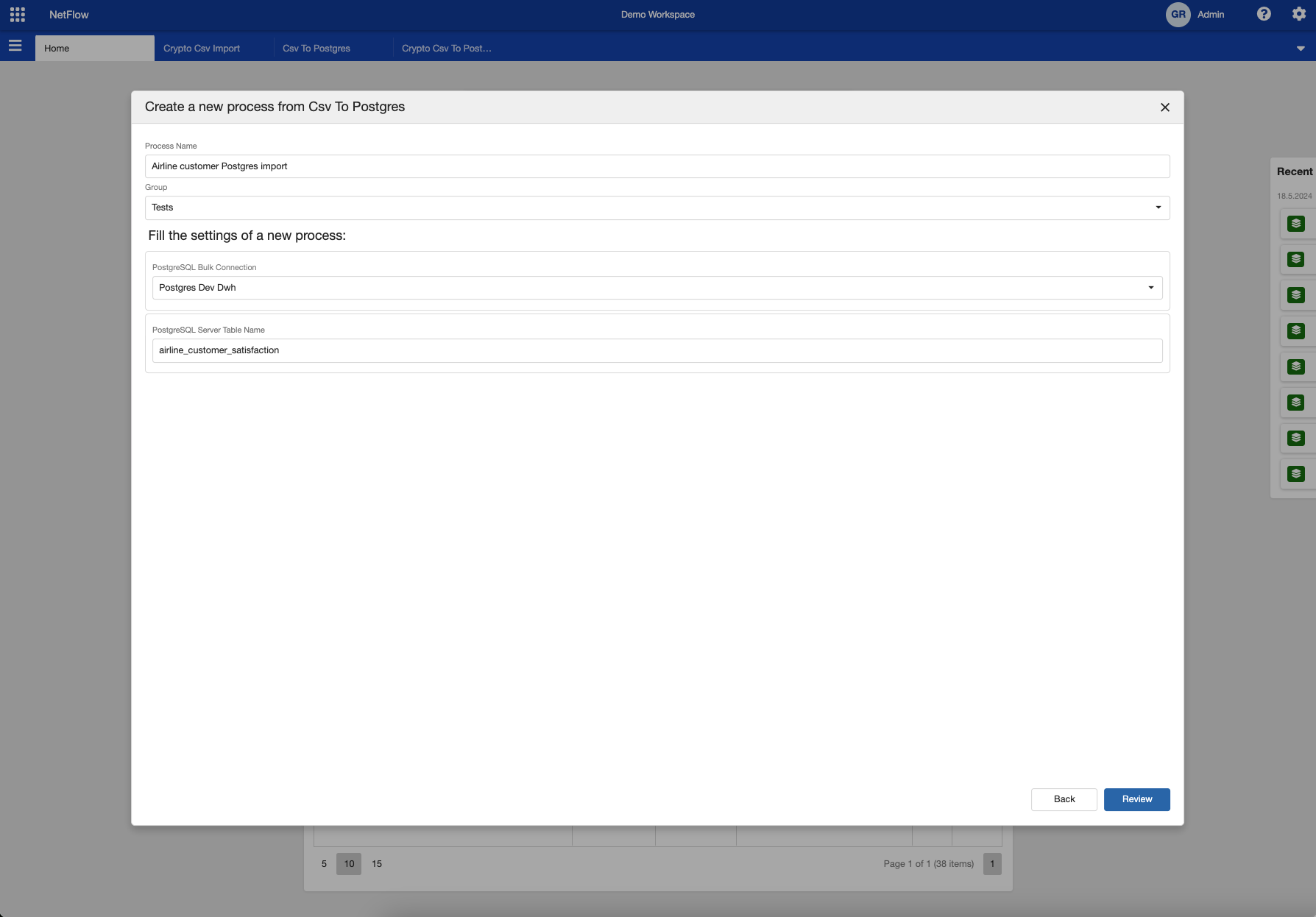Open the last recent process icon
Screen dimensions: 1316x917
click(x=1295, y=474)
